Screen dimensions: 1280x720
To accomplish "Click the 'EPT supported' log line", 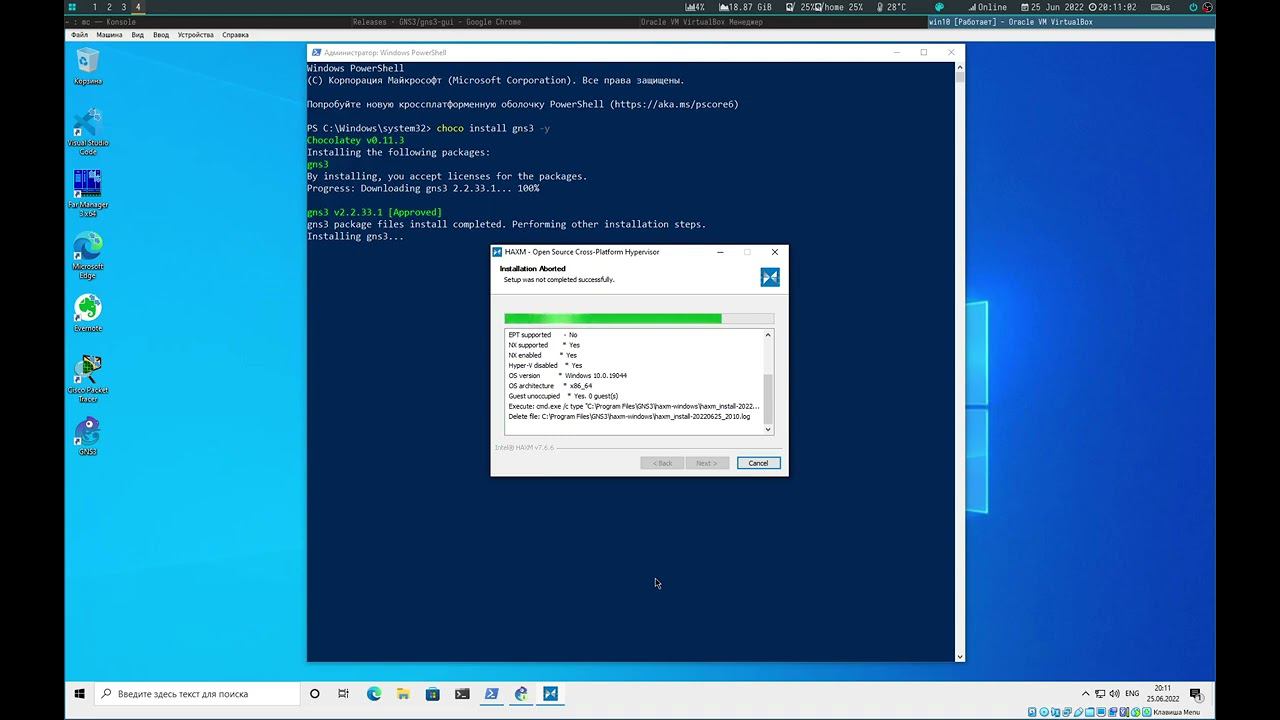I will pos(543,335).
